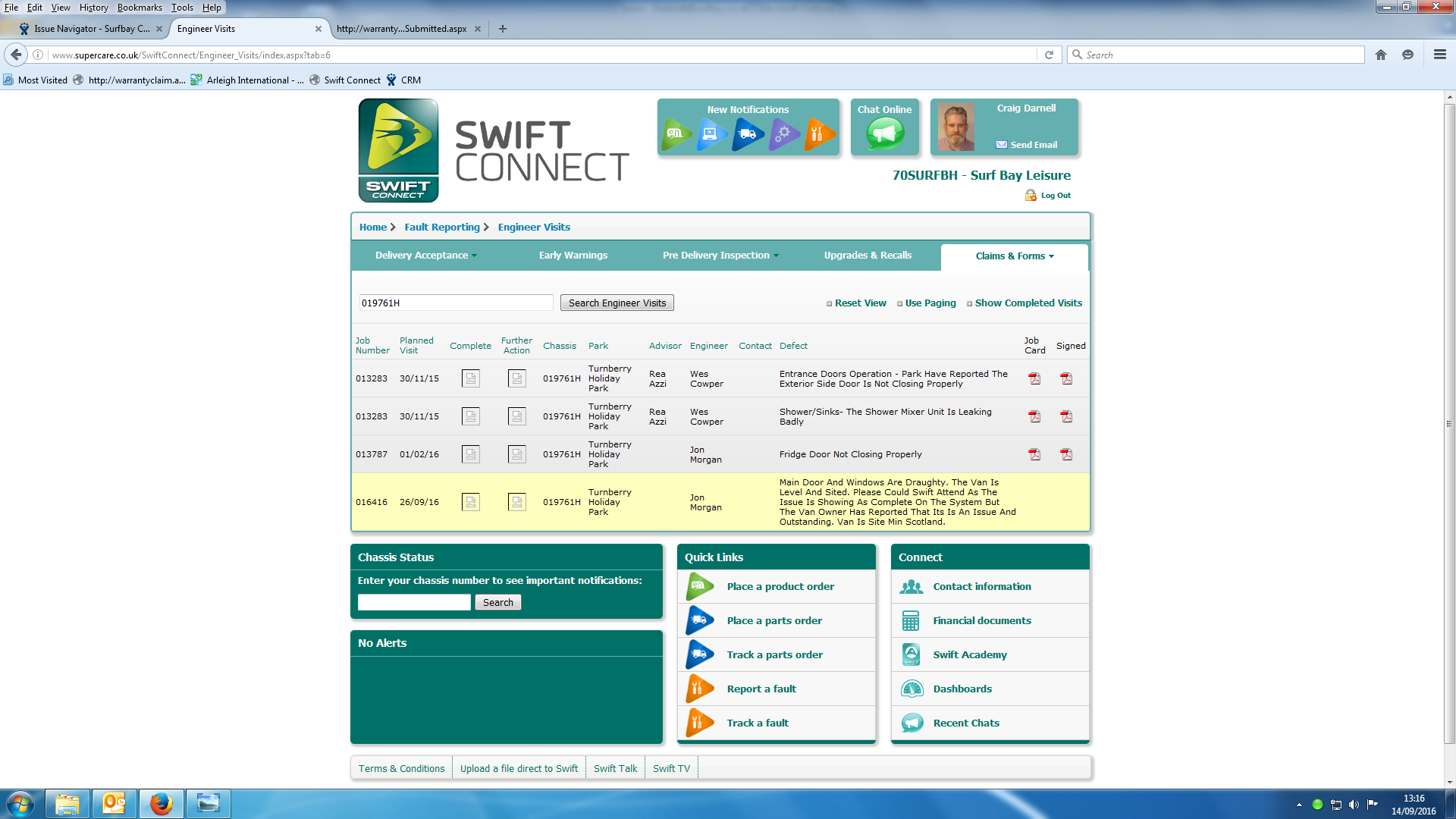Switch to Issue Navigator browser tab
Viewport: 1456px width, 819px height.
[x=91, y=29]
